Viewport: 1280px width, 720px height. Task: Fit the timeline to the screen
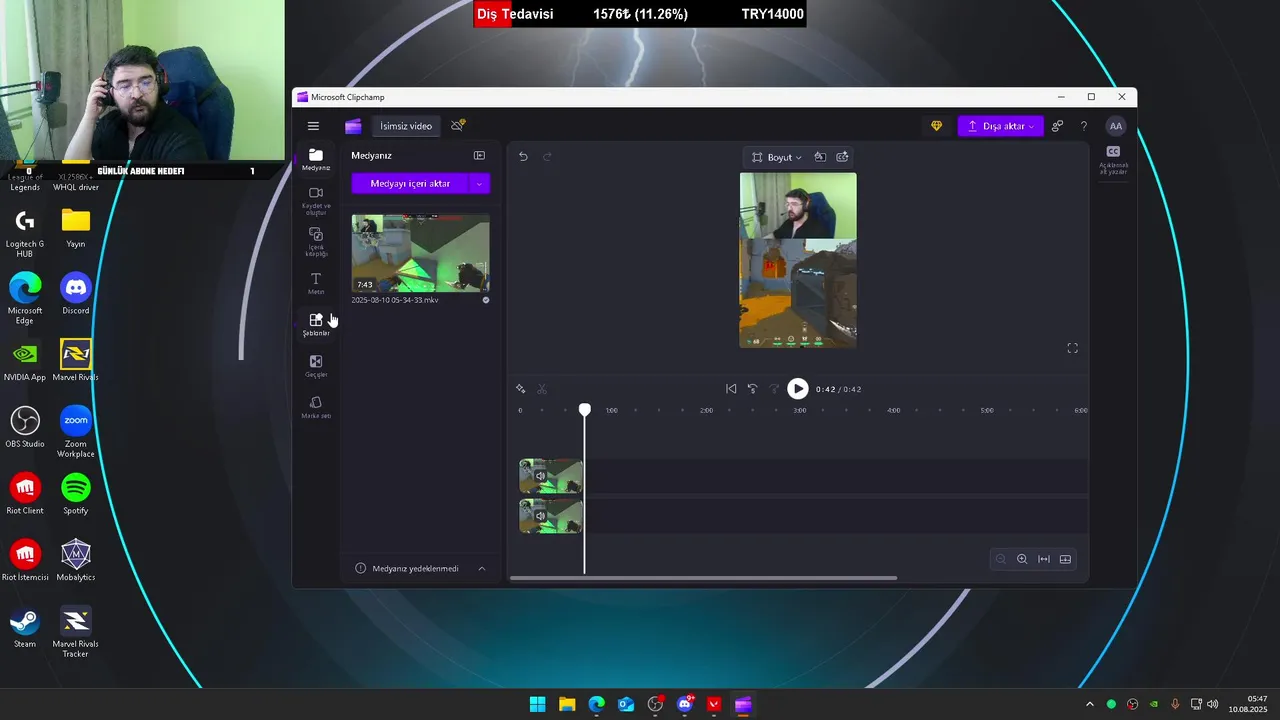point(1044,559)
